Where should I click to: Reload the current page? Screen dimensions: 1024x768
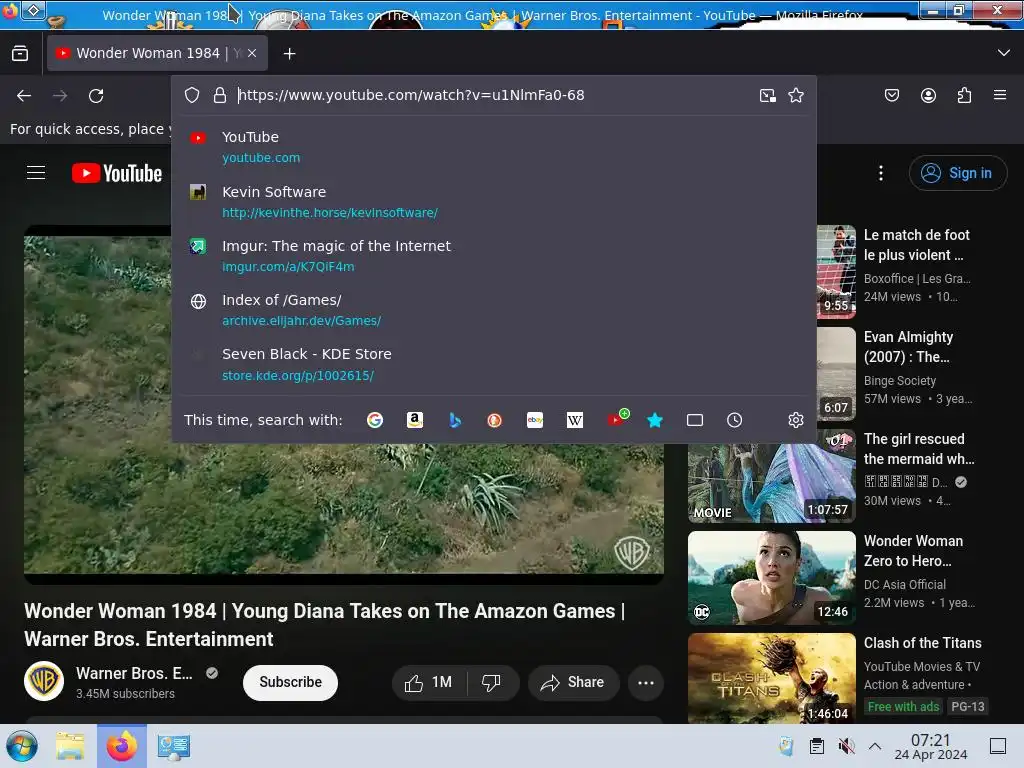click(96, 96)
